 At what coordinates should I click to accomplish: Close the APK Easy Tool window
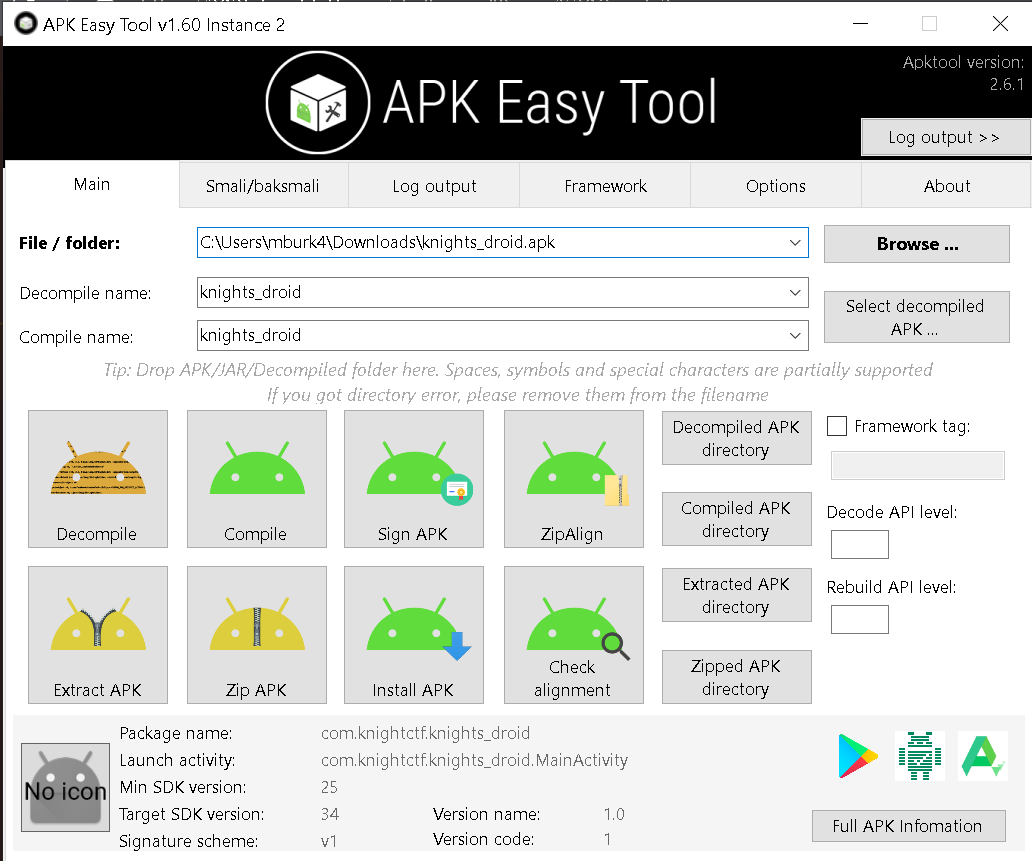click(x=1000, y=24)
